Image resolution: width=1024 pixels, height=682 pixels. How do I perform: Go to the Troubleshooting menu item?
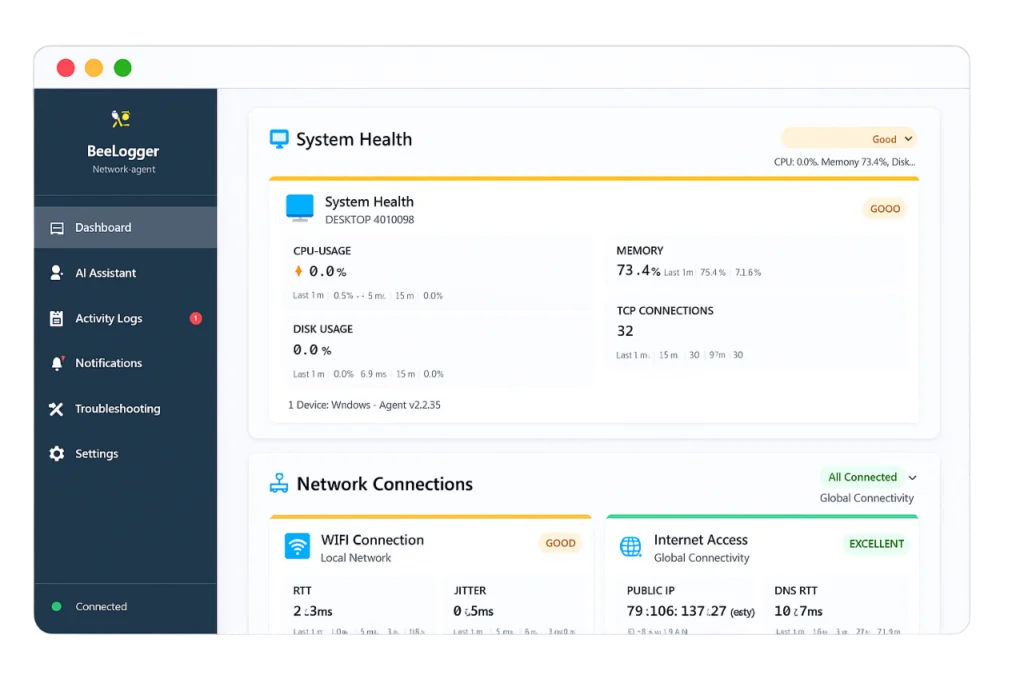click(x=117, y=409)
